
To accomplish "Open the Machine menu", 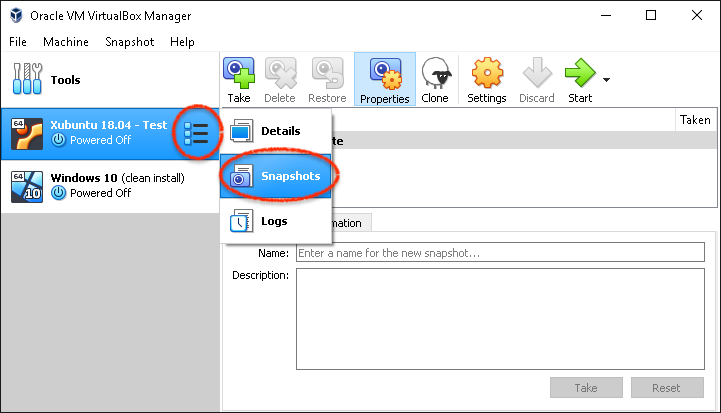I will [x=66, y=42].
